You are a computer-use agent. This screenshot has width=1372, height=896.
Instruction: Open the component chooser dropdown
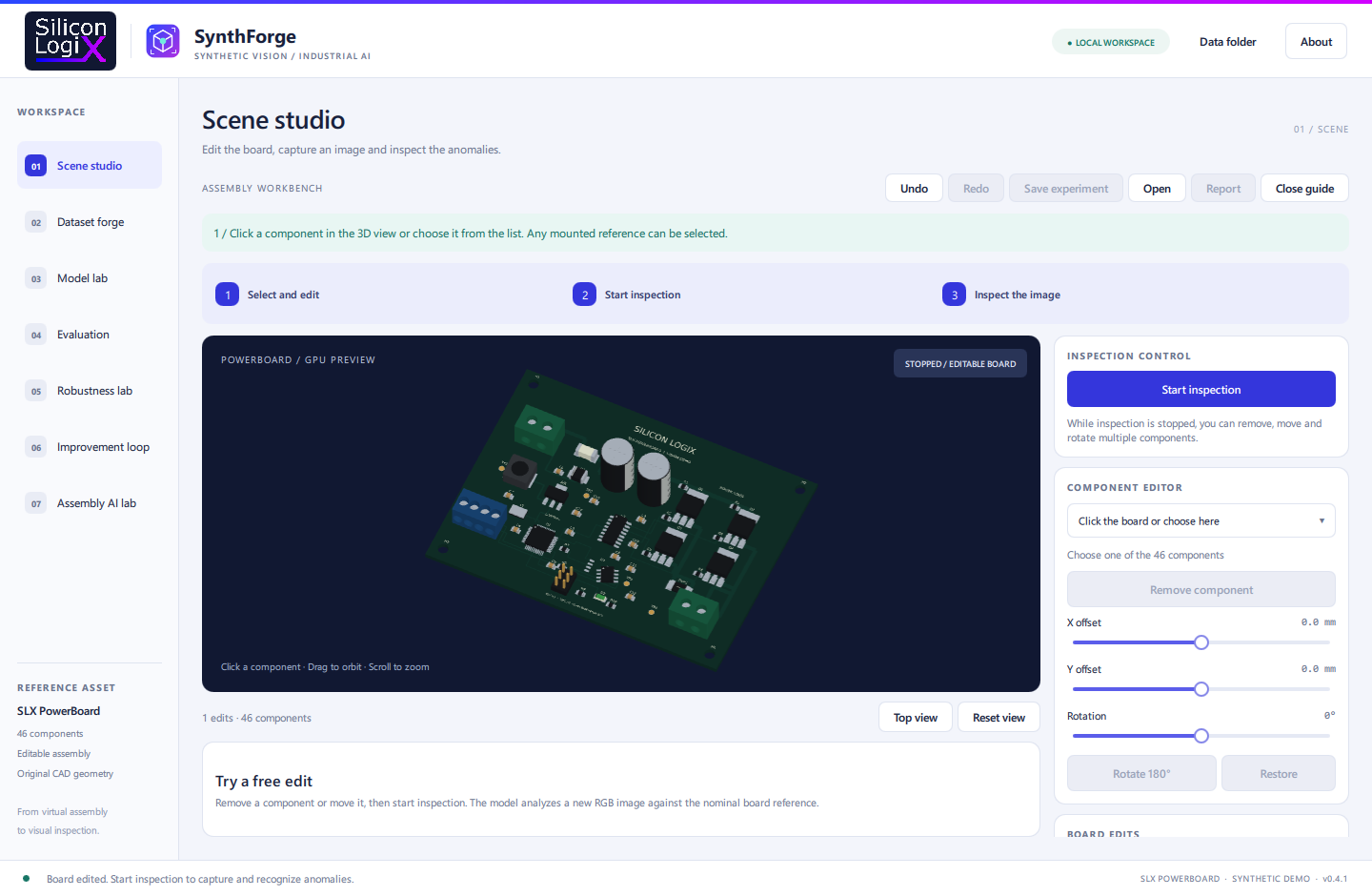pyautogui.click(x=1201, y=520)
